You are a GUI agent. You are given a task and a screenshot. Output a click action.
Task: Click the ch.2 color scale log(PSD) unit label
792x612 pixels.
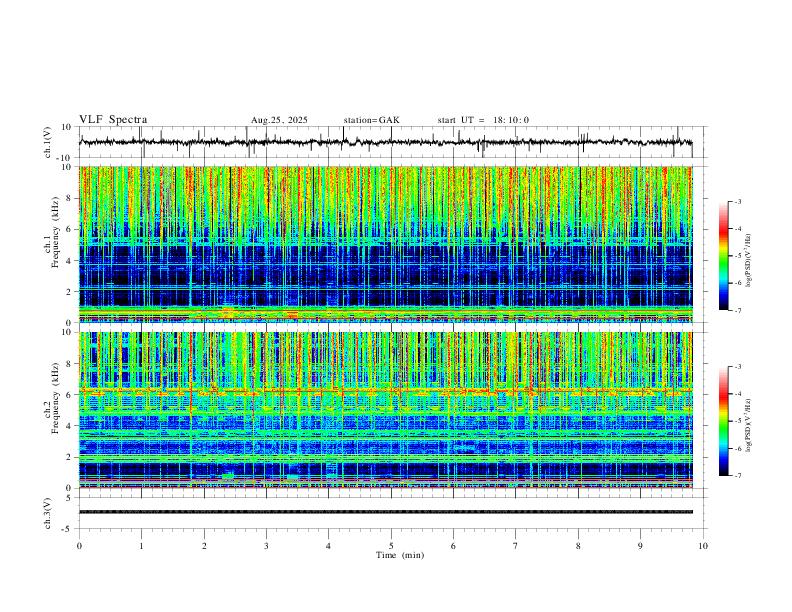pos(749,425)
